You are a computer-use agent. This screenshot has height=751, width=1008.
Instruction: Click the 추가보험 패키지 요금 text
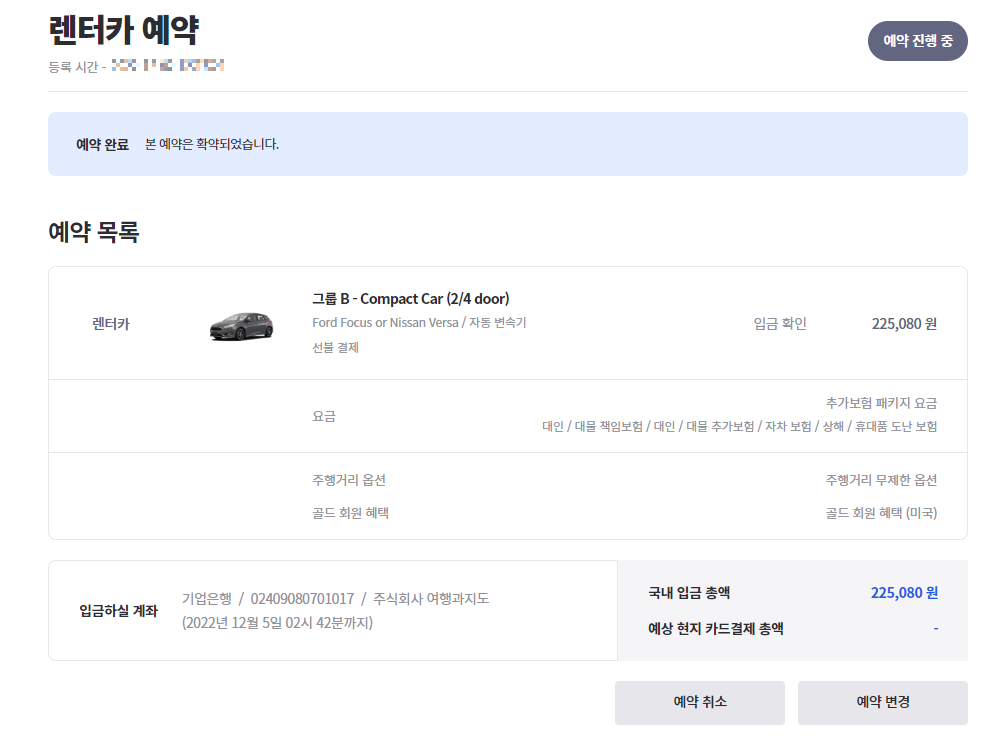[x=881, y=403]
